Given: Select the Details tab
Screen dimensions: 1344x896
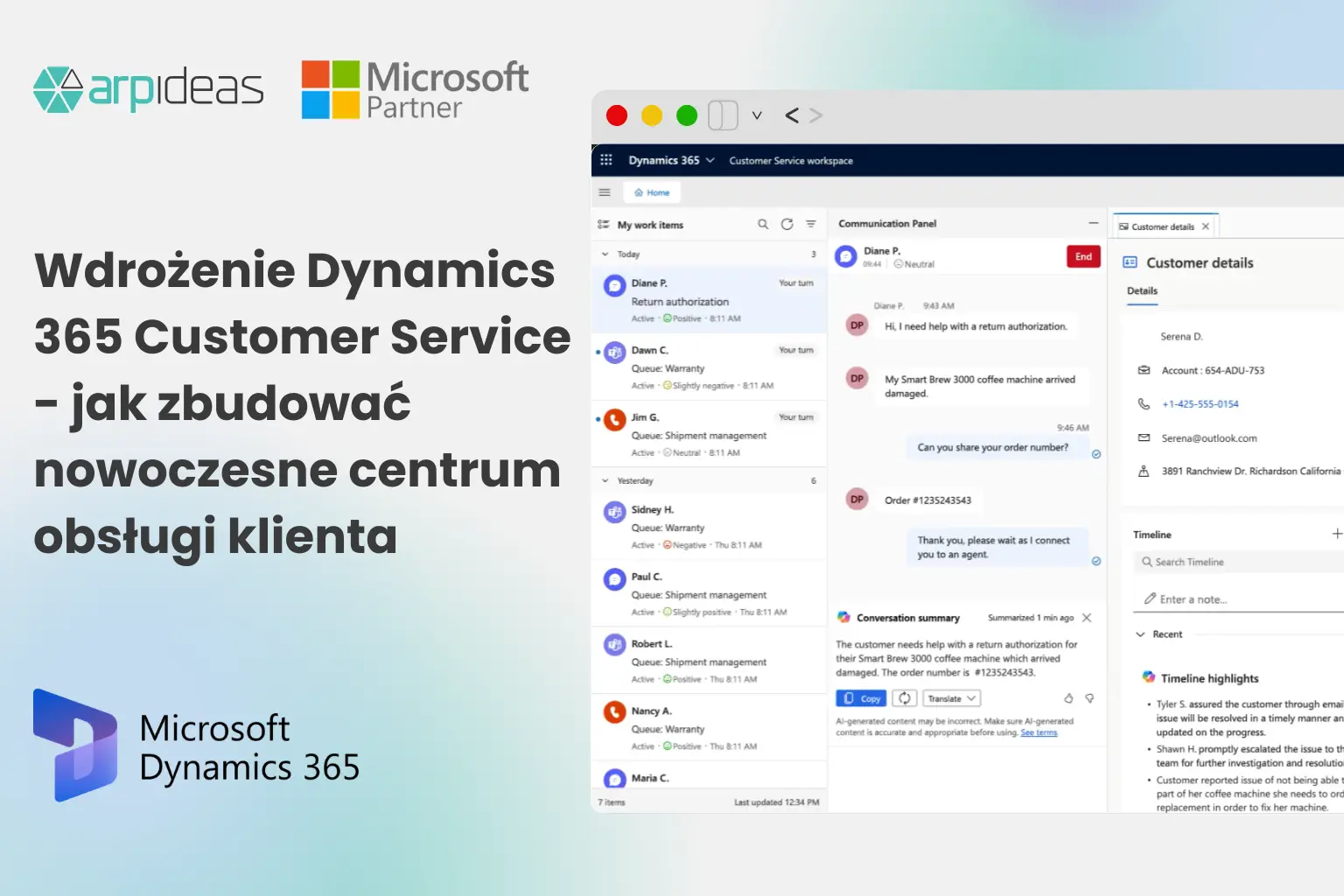Looking at the screenshot, I should (x=1142, y=291).
